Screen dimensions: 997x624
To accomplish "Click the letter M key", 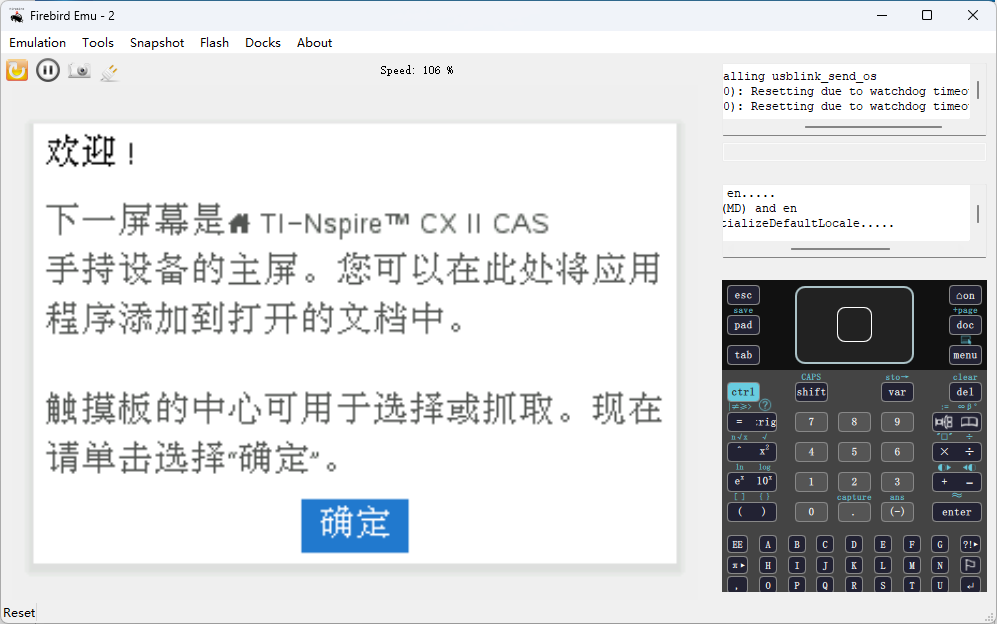I will click(912, 565).
